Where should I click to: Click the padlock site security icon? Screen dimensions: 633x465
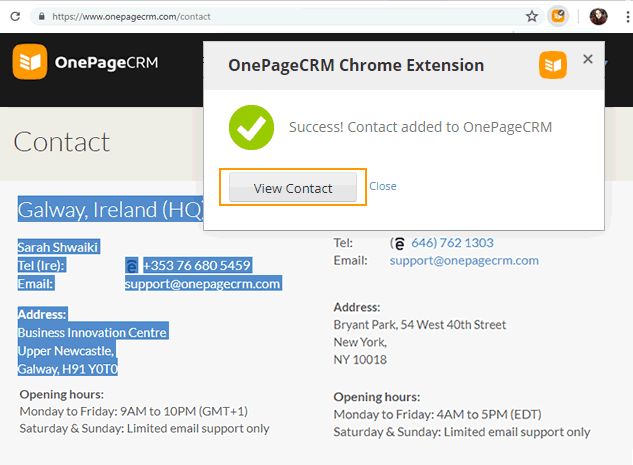41,17
